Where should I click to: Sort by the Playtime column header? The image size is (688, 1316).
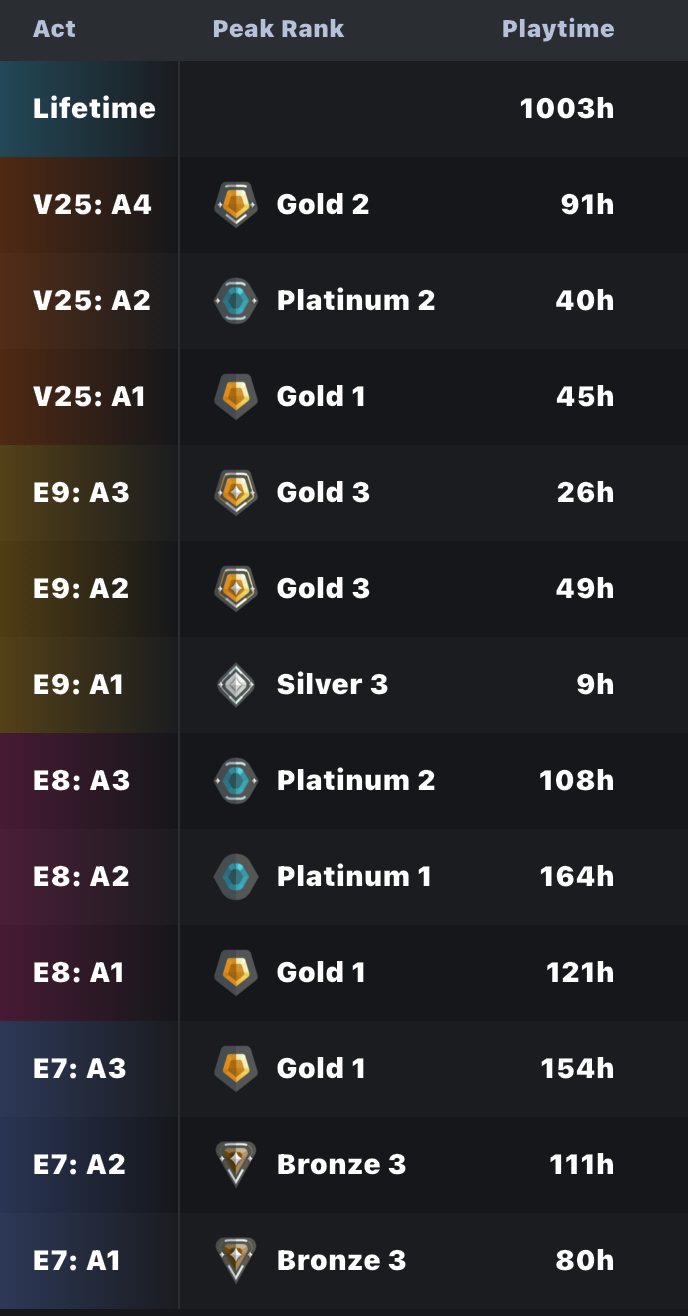click(558, 29)
